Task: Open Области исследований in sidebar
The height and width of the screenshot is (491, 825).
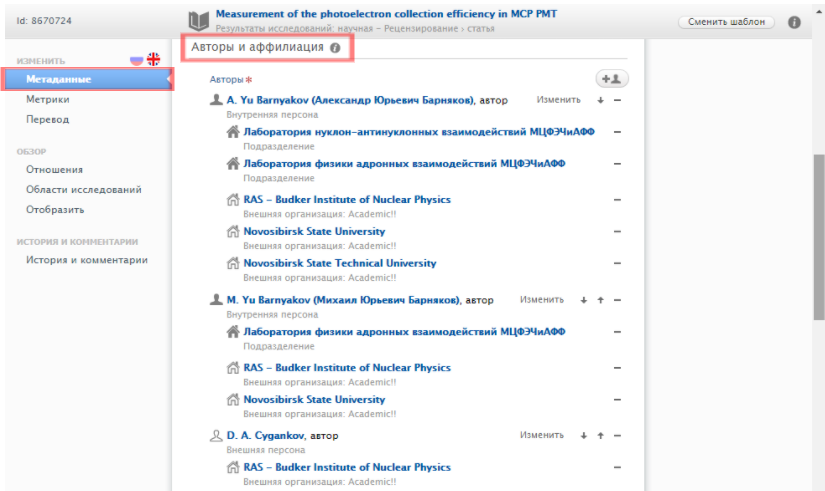Action: click(x=84, y=189)
